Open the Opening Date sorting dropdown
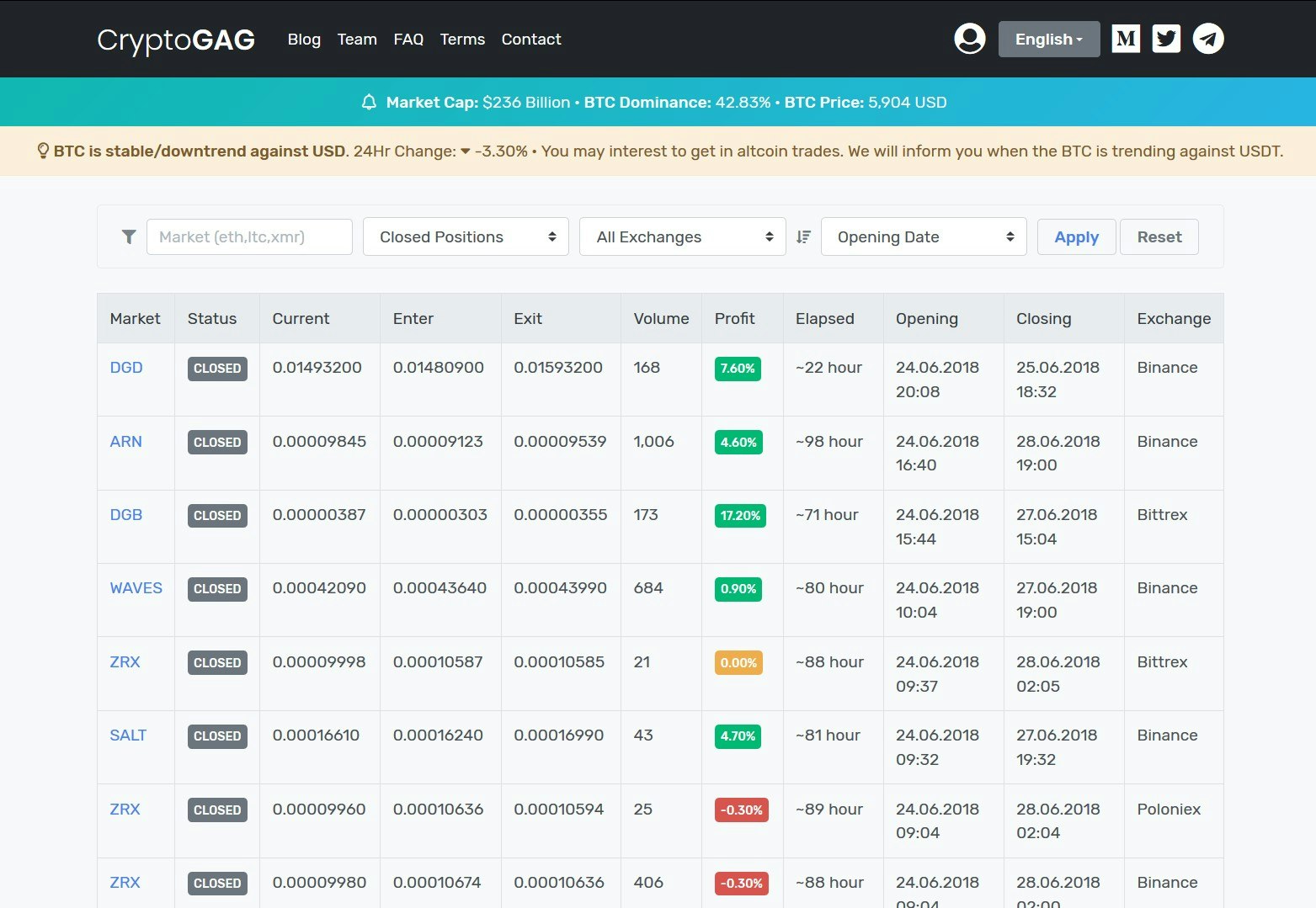The height and width of the screenshot is (908, 1316). pyautogui.click(x=923, y=236)
